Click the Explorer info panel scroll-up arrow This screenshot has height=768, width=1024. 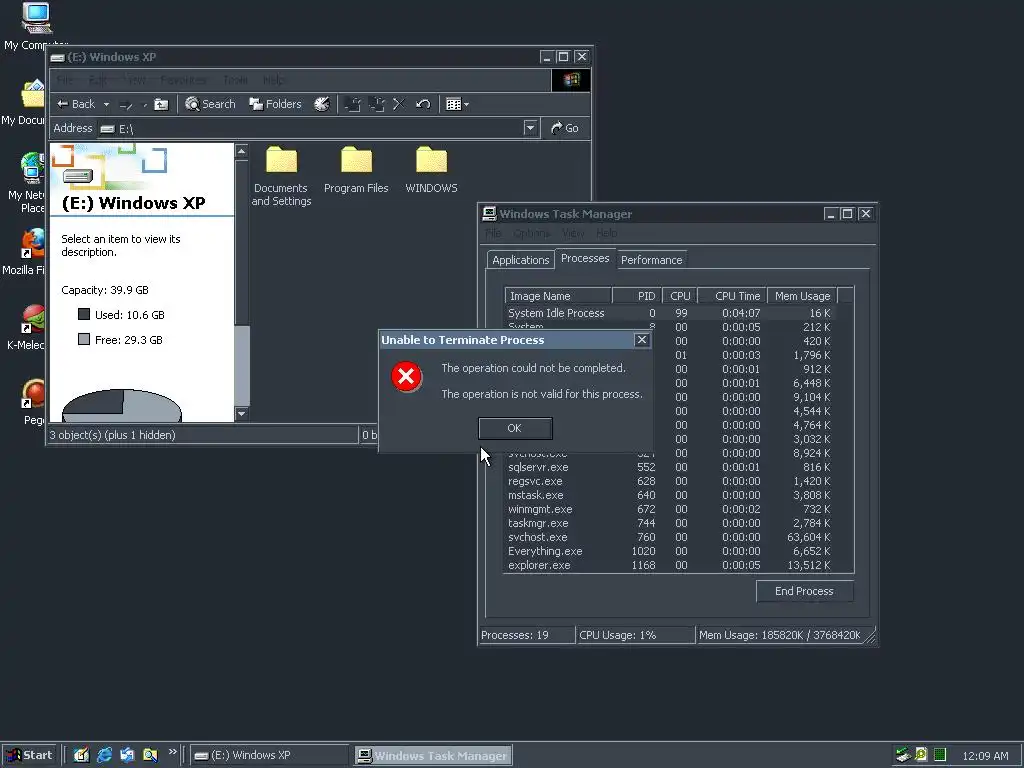tap(242, 152)
